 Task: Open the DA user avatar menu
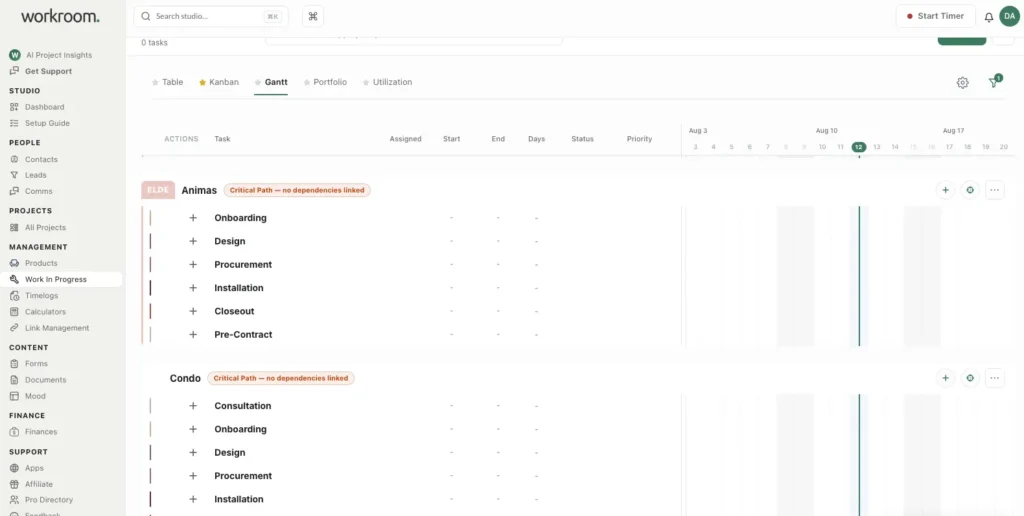click(x=1009, y=16)
